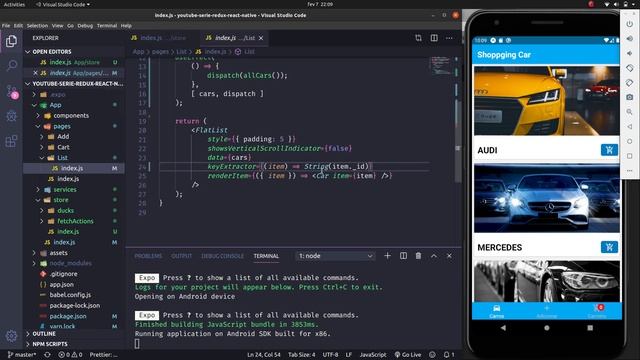Maximize the terminal panel with caret icon
The image size is (640, 360).
(x=434, y=256)
